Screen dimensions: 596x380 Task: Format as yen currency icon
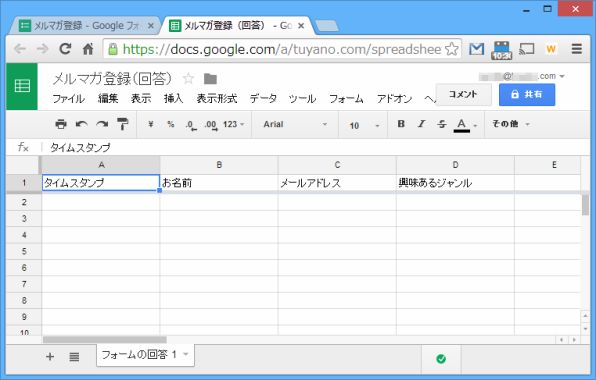point(151,124)
